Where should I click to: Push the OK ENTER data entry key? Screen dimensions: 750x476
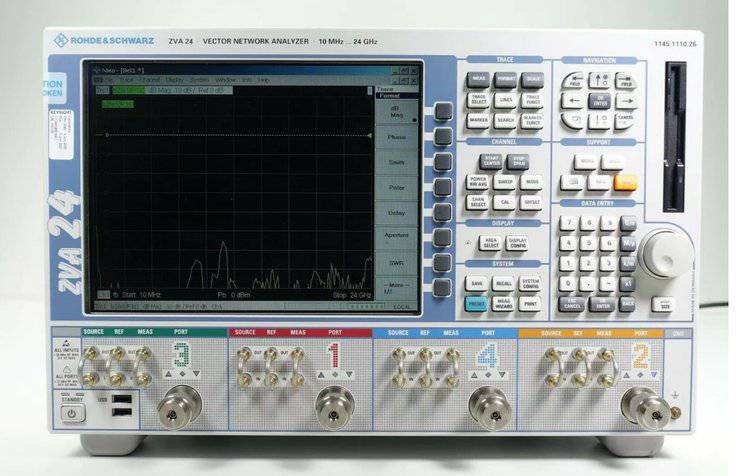click(x=602, y=304)
